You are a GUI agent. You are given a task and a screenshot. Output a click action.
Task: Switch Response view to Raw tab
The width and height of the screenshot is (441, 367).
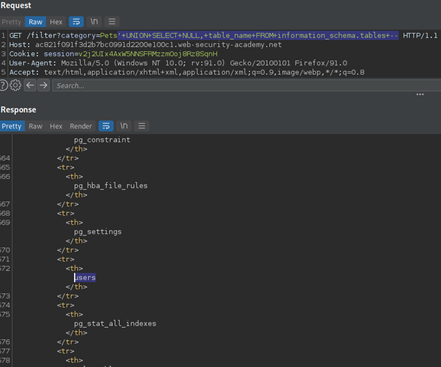pos(35,126)
